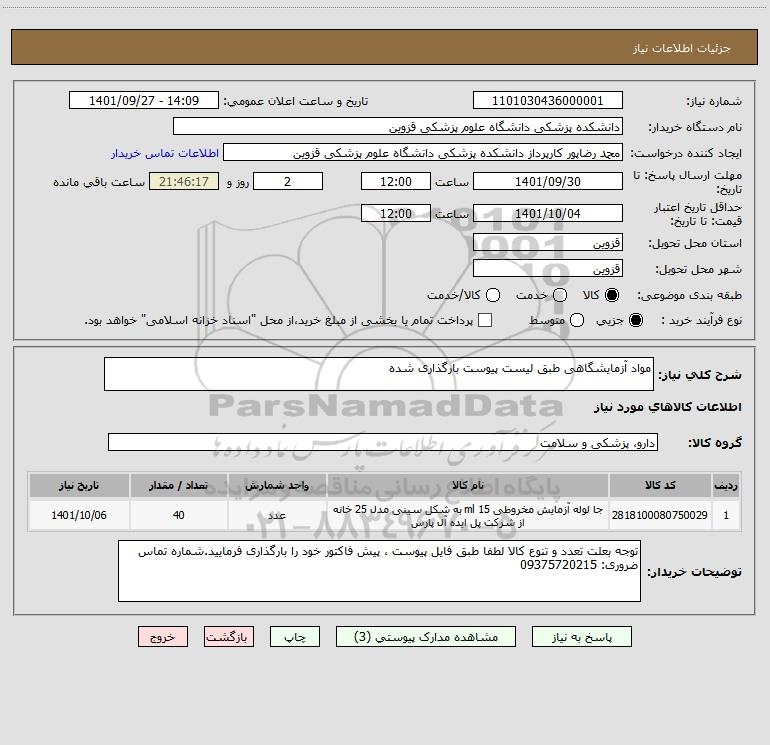Viewport: 770px width, 745px height.
Task: Click the buyer organization name field
Action: (398, 127)
